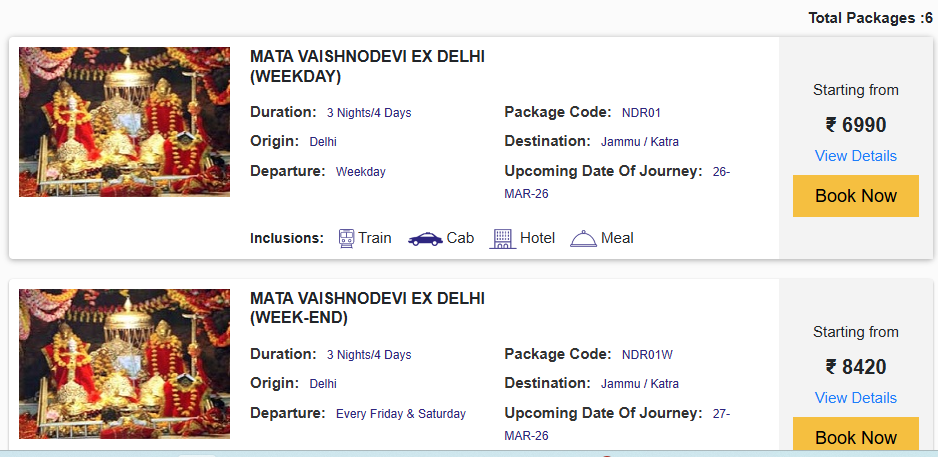Select Mata Vaishnodevi Ex Delhi (Week-End) title
This screenshot has height=457, width=938.
coord(367,308)
